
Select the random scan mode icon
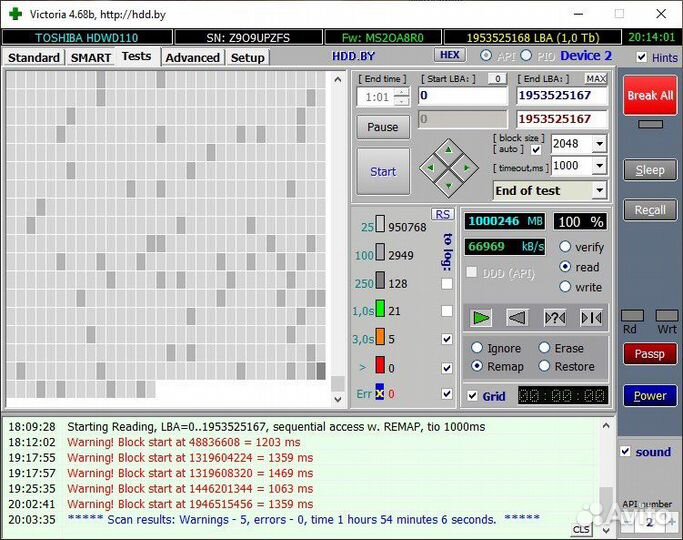(554, 318)
